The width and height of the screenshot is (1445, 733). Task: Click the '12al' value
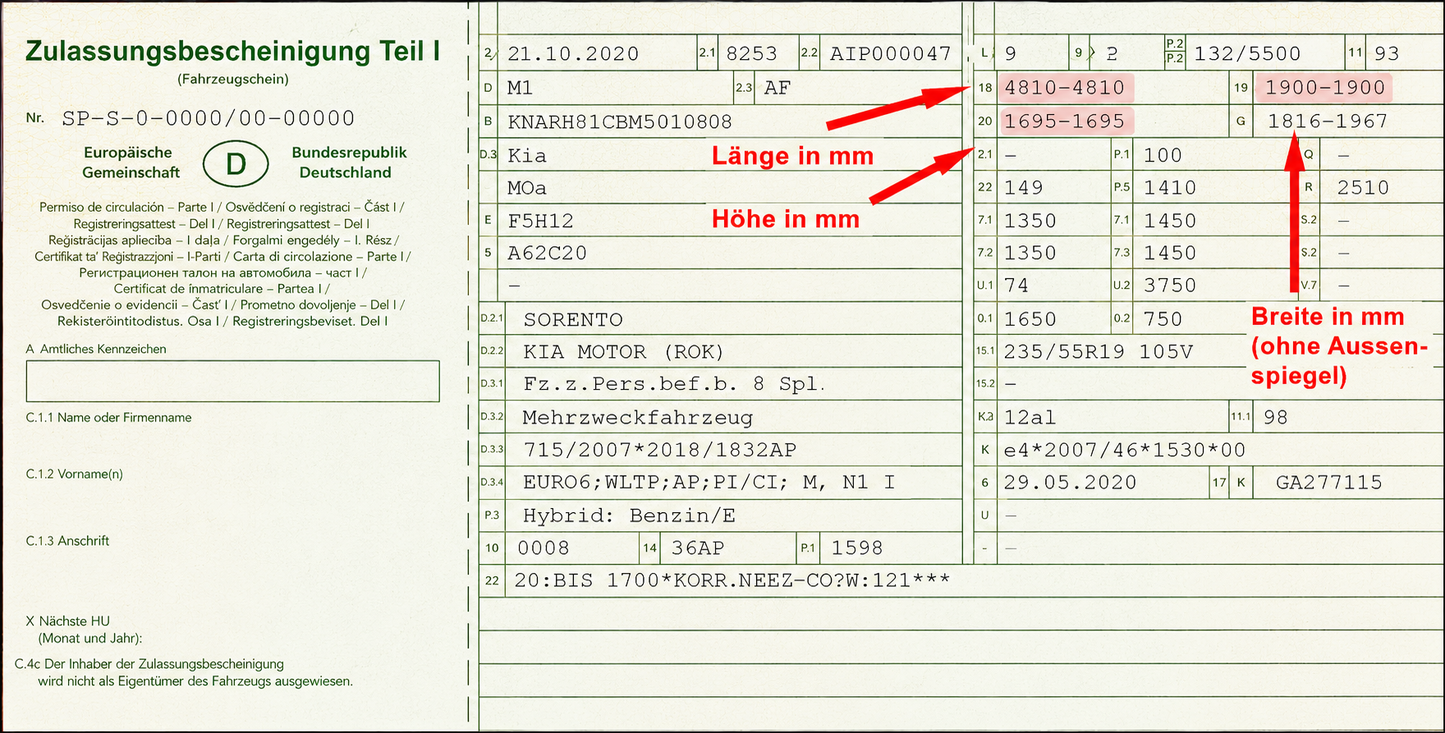click(1030, 418)
